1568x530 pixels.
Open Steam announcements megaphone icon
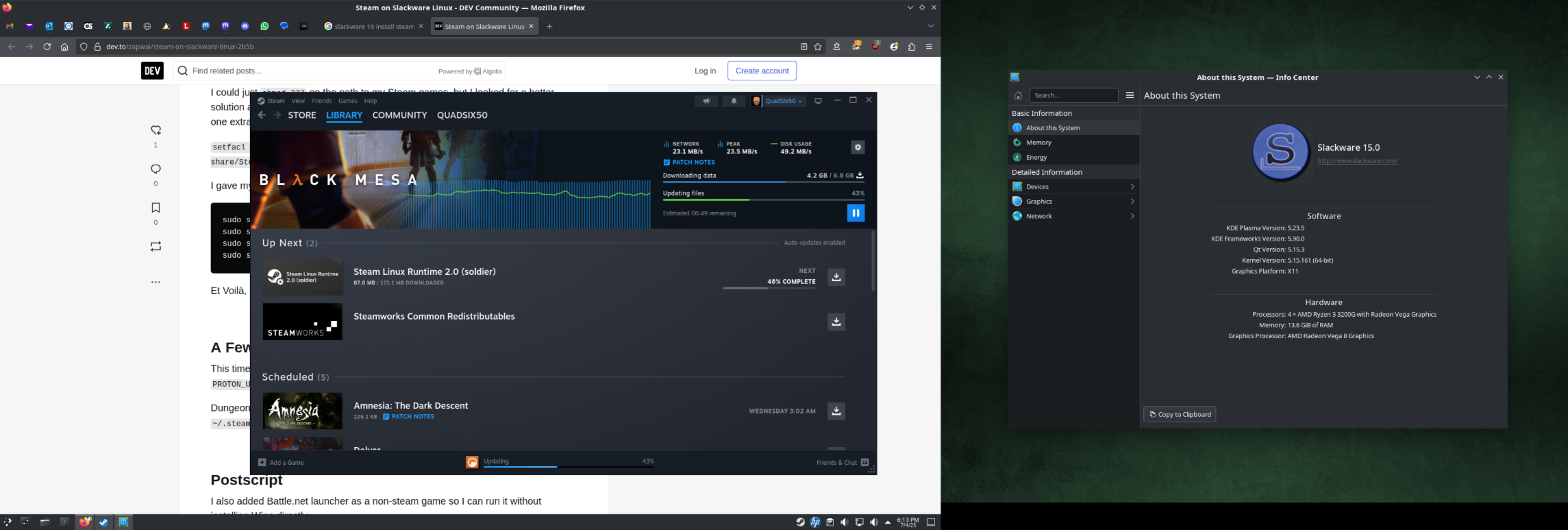point(706,101)
